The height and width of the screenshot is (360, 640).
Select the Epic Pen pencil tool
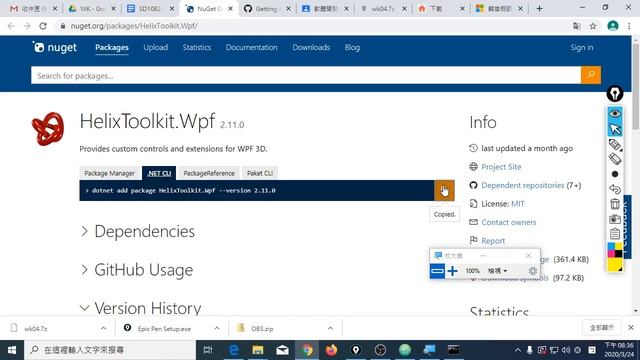click(x=615, y=144)
